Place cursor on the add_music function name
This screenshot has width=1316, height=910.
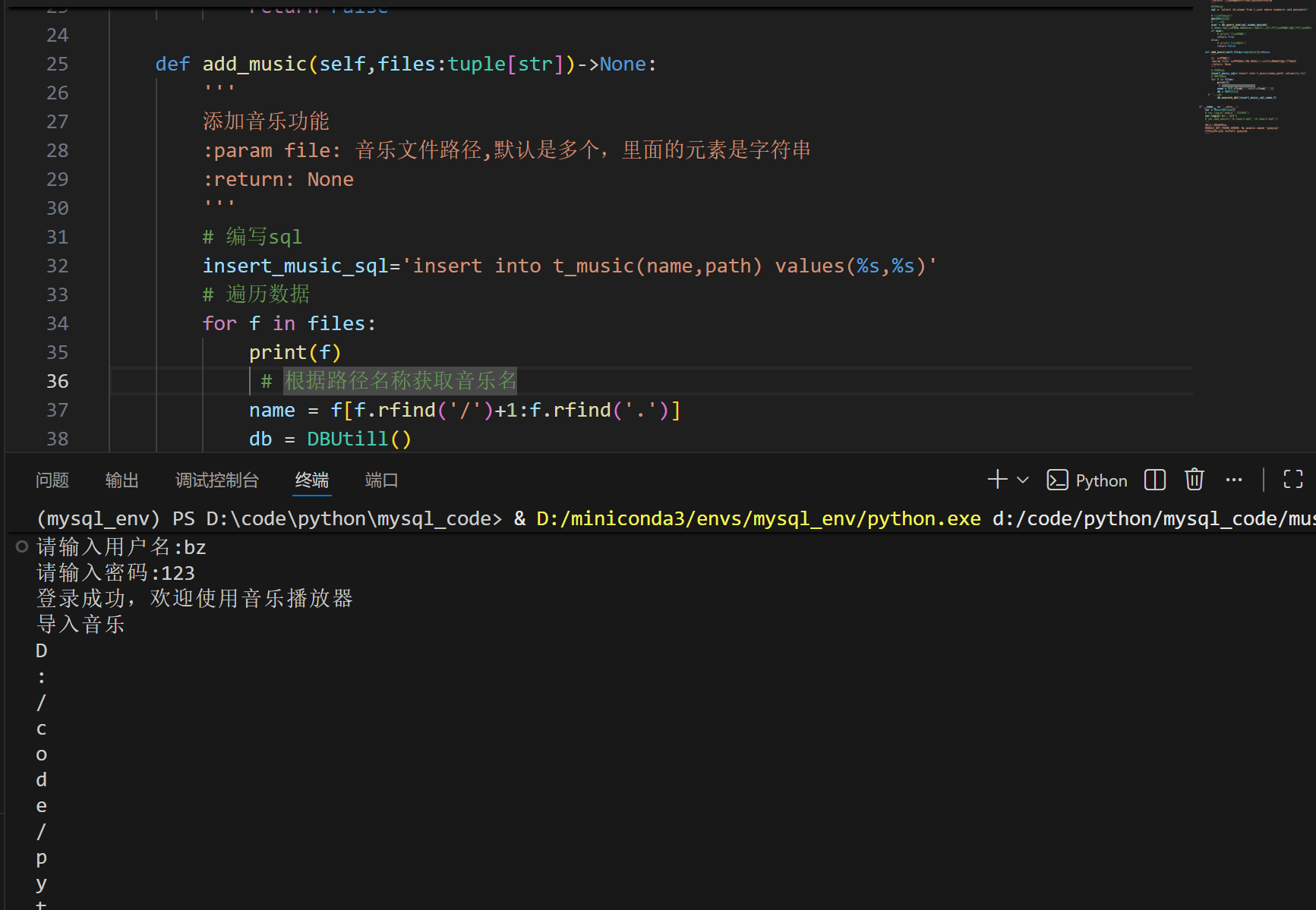(254, 65)
